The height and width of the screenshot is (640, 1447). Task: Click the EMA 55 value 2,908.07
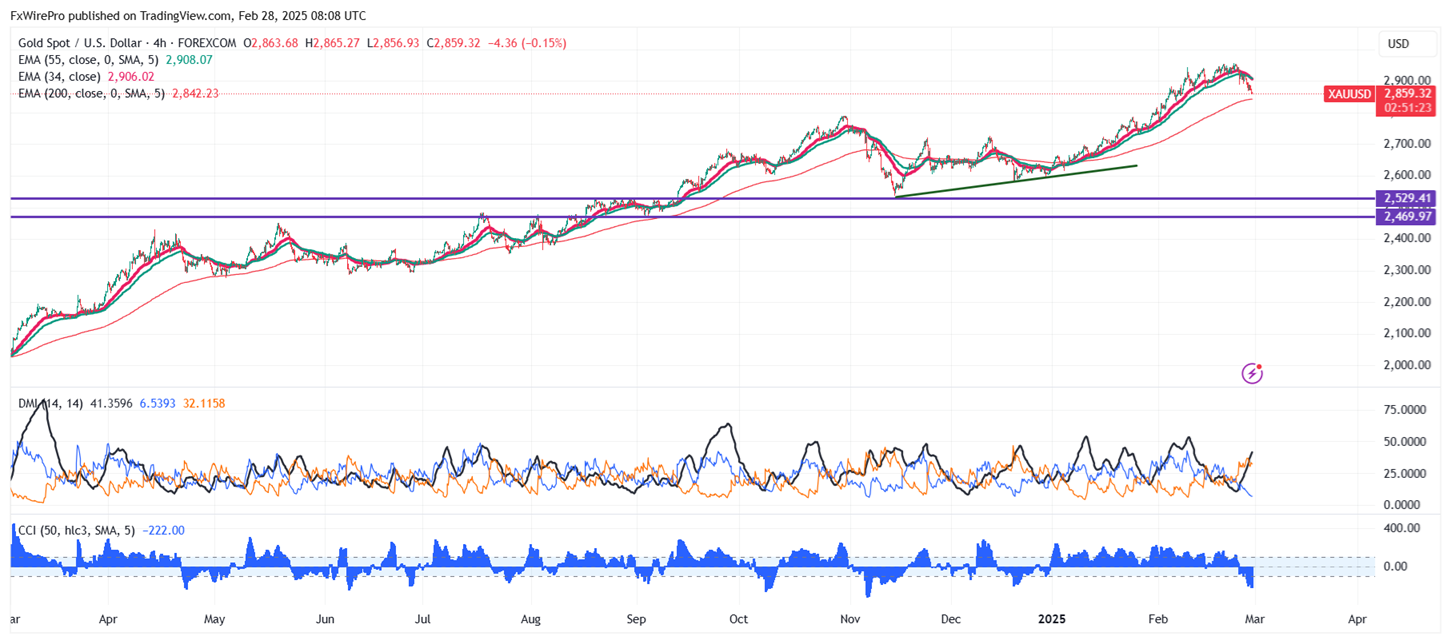click(x=187, y=60)
